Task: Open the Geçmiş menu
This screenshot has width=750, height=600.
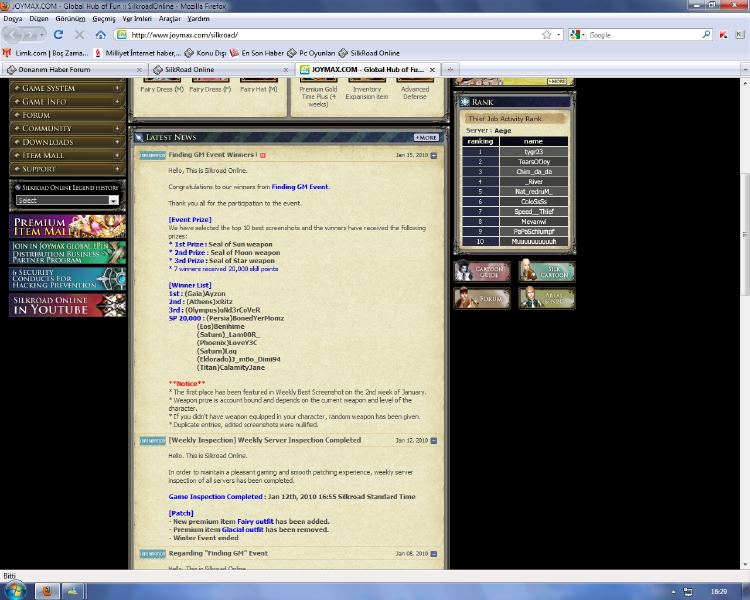Action: pos(104,19)
